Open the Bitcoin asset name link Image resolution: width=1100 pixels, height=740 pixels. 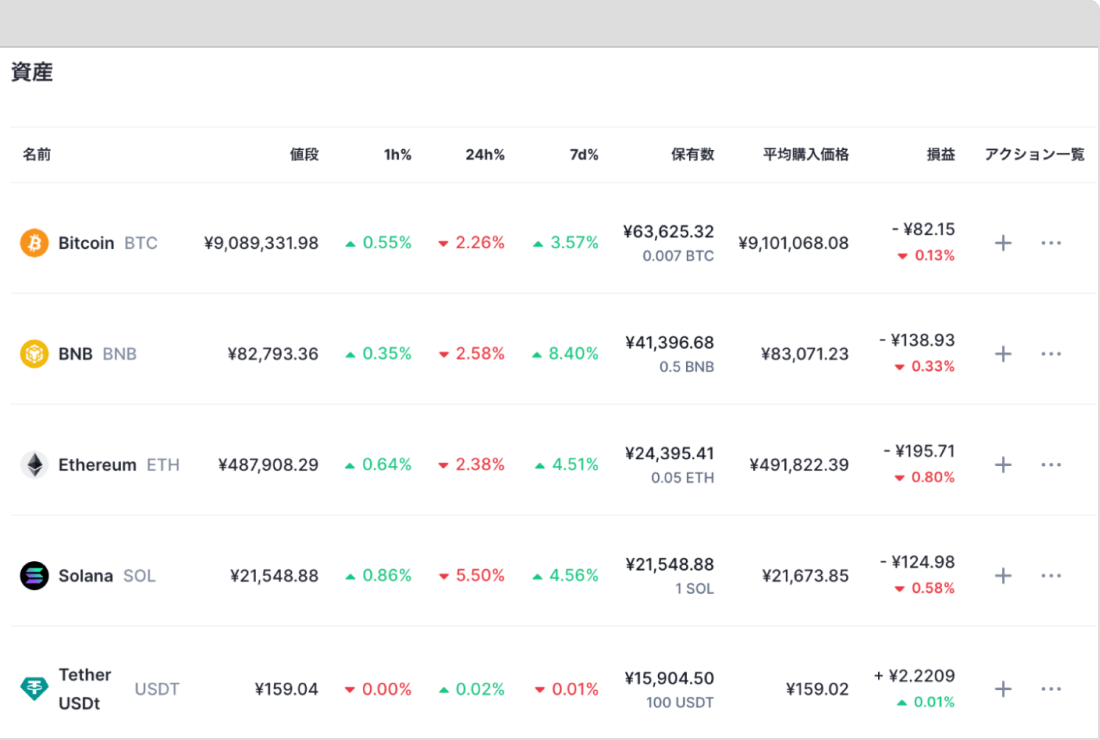86,243
